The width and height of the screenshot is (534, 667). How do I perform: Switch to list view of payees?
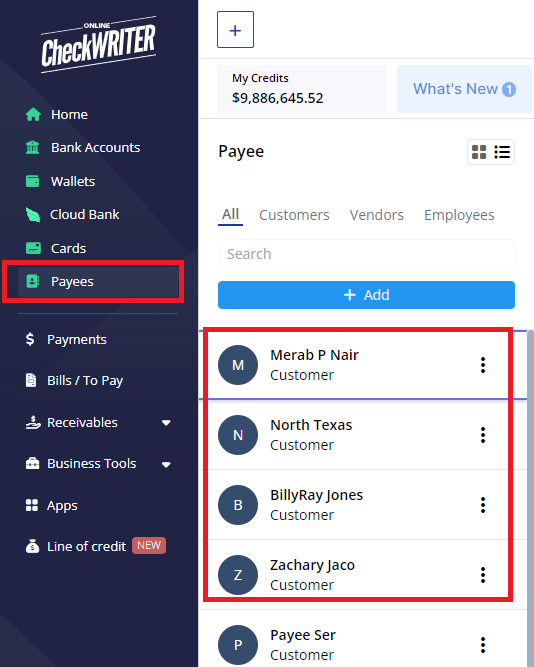(x=502, y=152)
